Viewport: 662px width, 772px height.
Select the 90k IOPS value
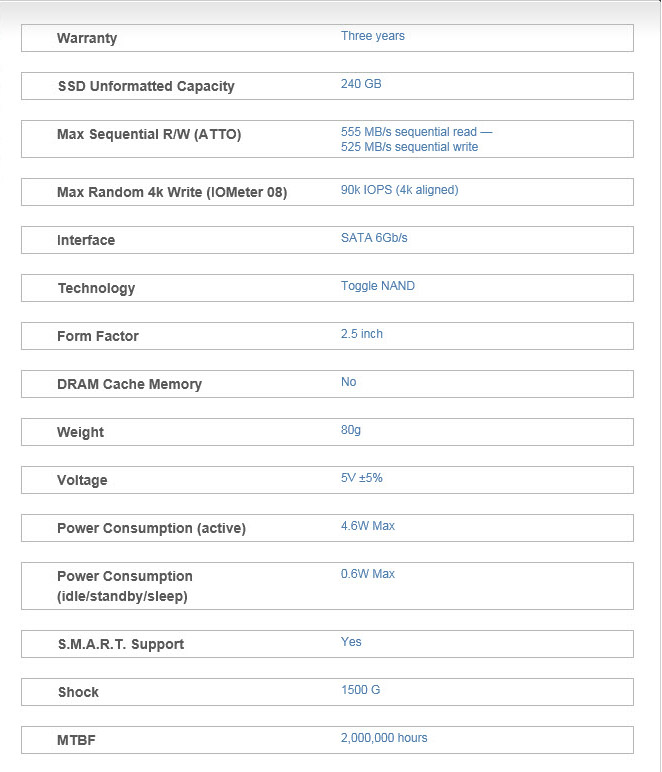[x=399, y=190]
